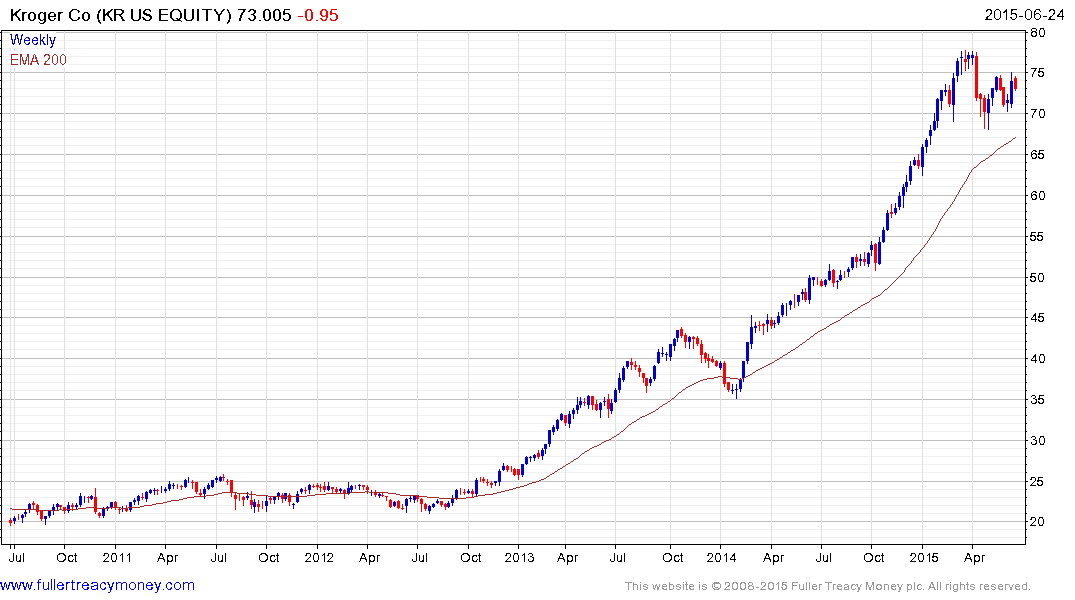Click the 70 price axis label
The width and height of the screenshot is (1075, 600).
click(1038, 114)
